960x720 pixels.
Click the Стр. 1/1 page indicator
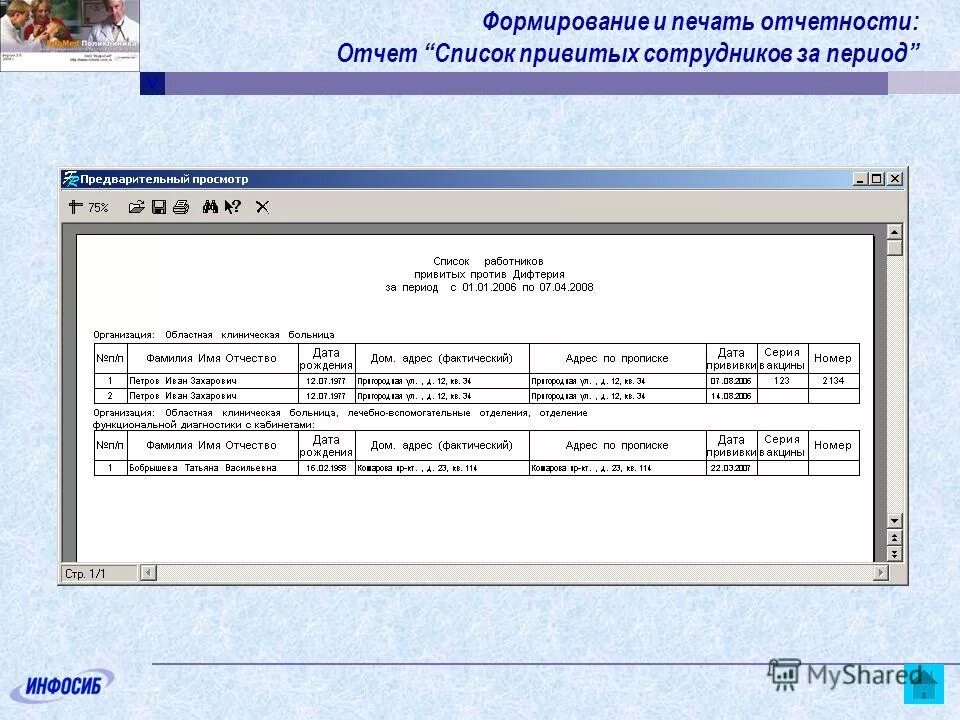(98, 574)
